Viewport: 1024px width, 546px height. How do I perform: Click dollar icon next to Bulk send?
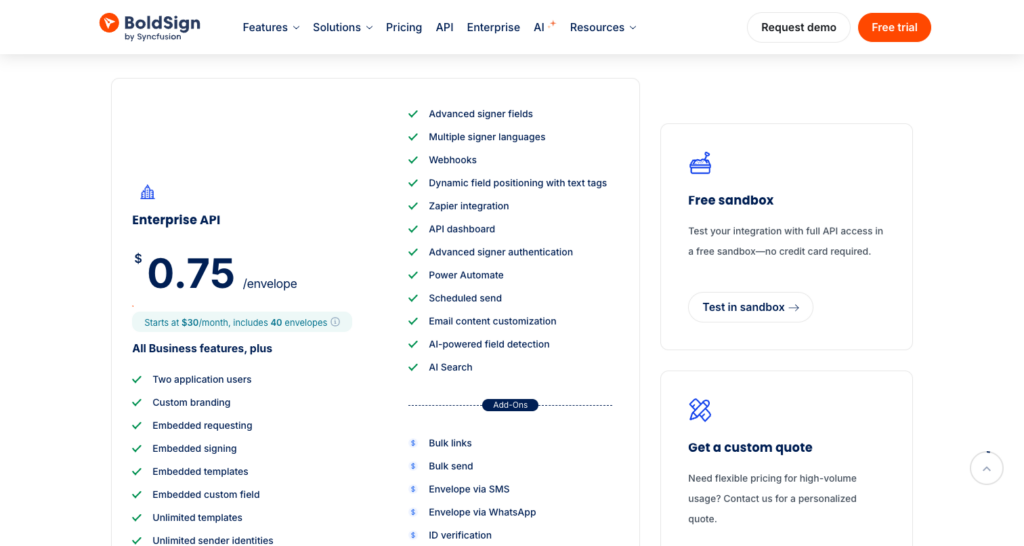pyautogui.click(x=413, y=466)
